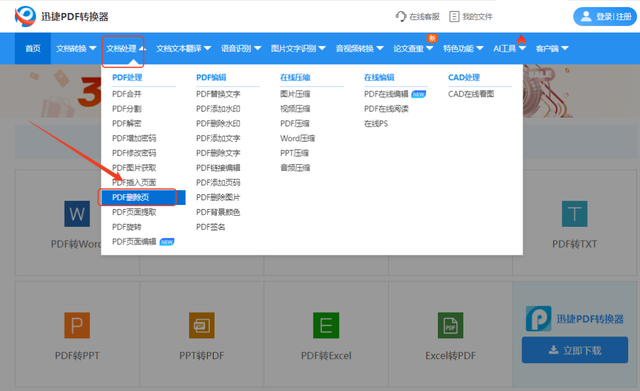
Task: Click the 立即下载 download button
Action: point(575,350)
